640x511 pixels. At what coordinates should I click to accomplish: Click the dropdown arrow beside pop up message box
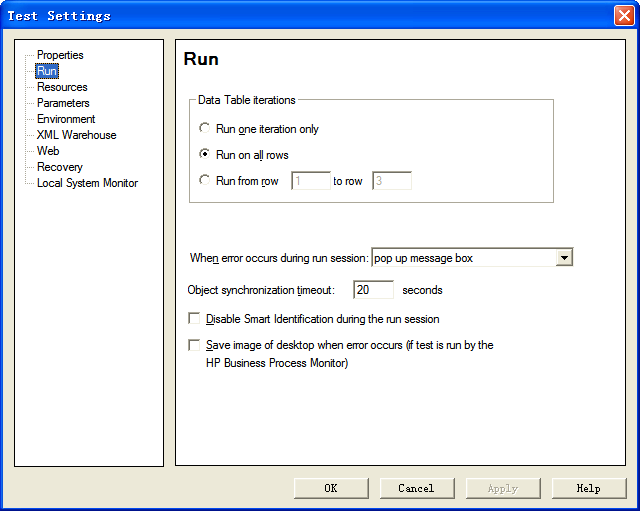click(564, 258)
